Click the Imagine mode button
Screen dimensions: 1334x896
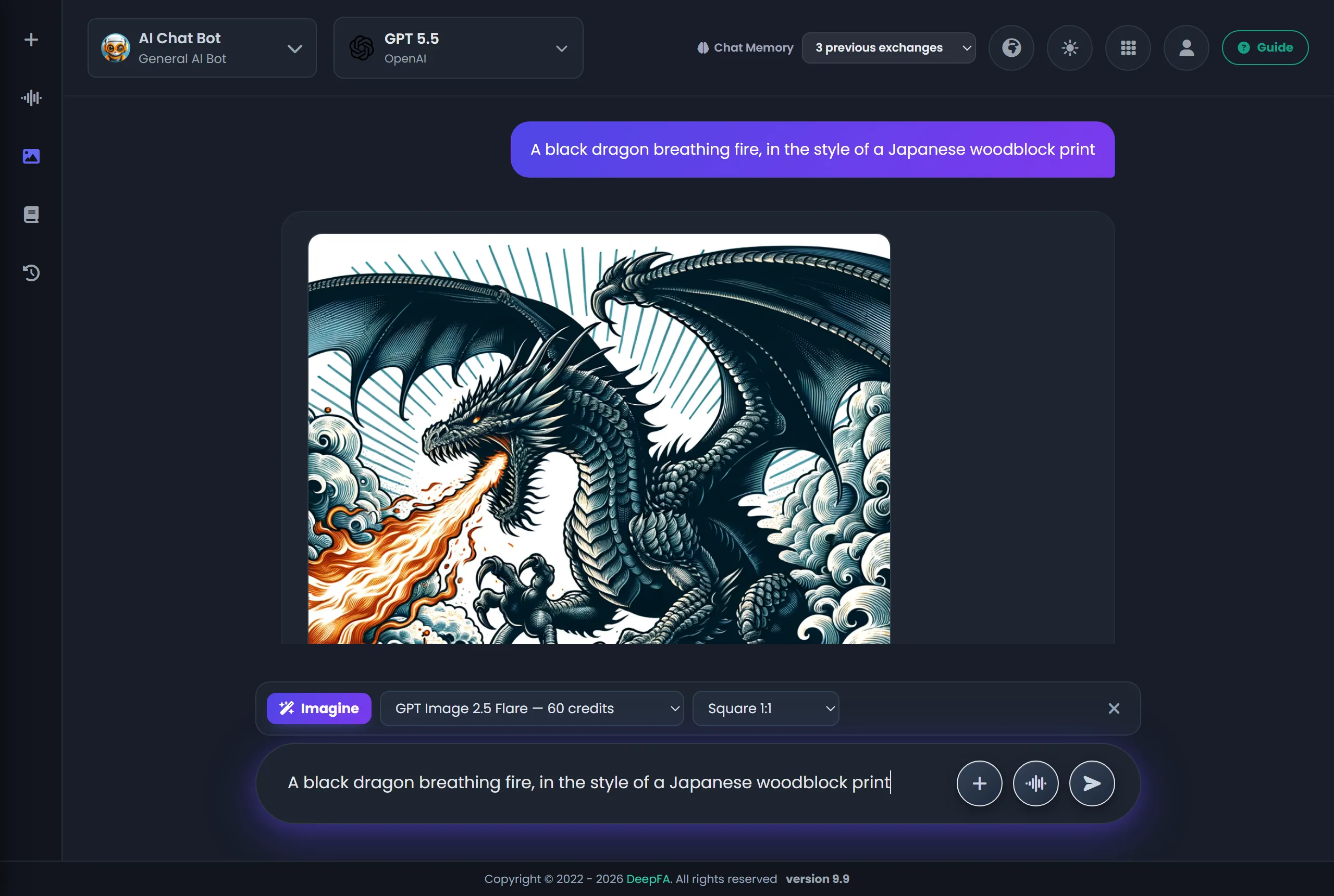pos(319,708)
